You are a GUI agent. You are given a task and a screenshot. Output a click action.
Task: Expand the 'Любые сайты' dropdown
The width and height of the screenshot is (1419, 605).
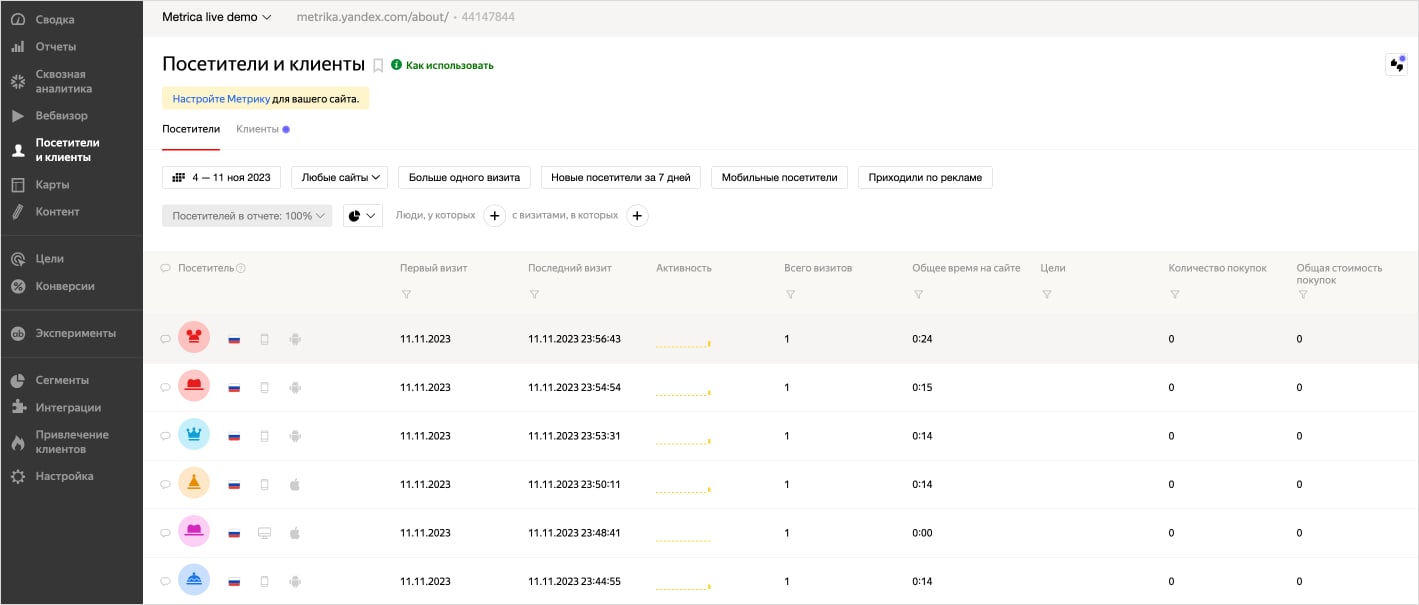coord(339,177)
